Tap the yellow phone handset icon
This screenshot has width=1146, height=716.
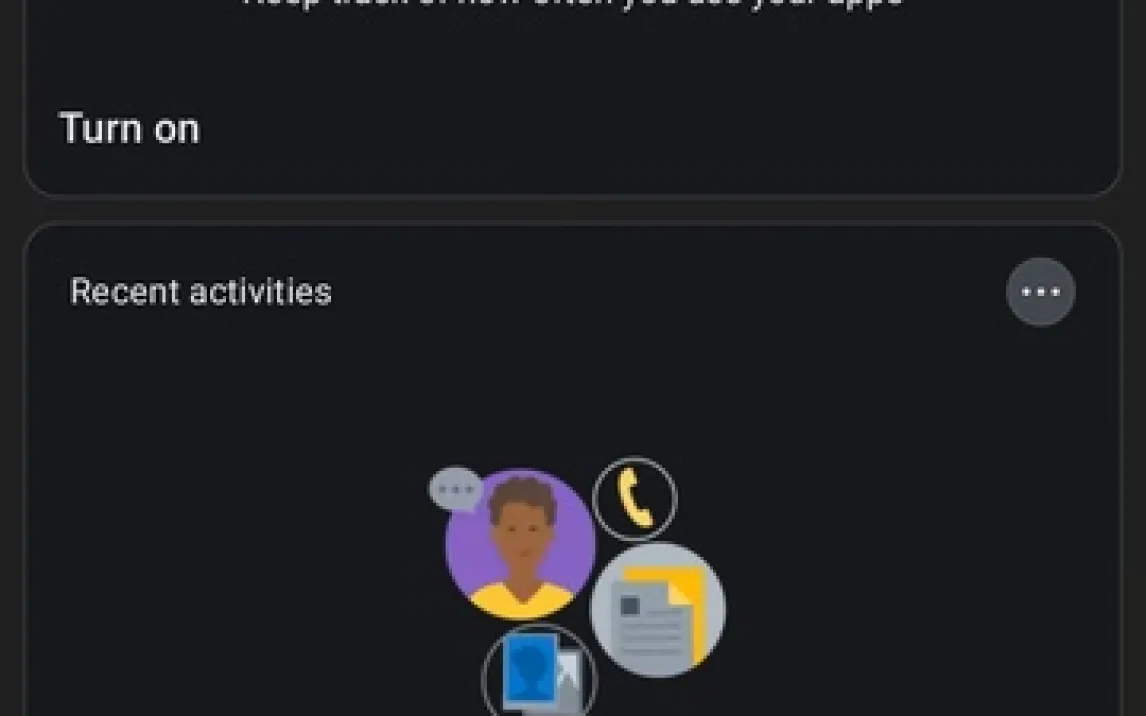pos(634,498)
